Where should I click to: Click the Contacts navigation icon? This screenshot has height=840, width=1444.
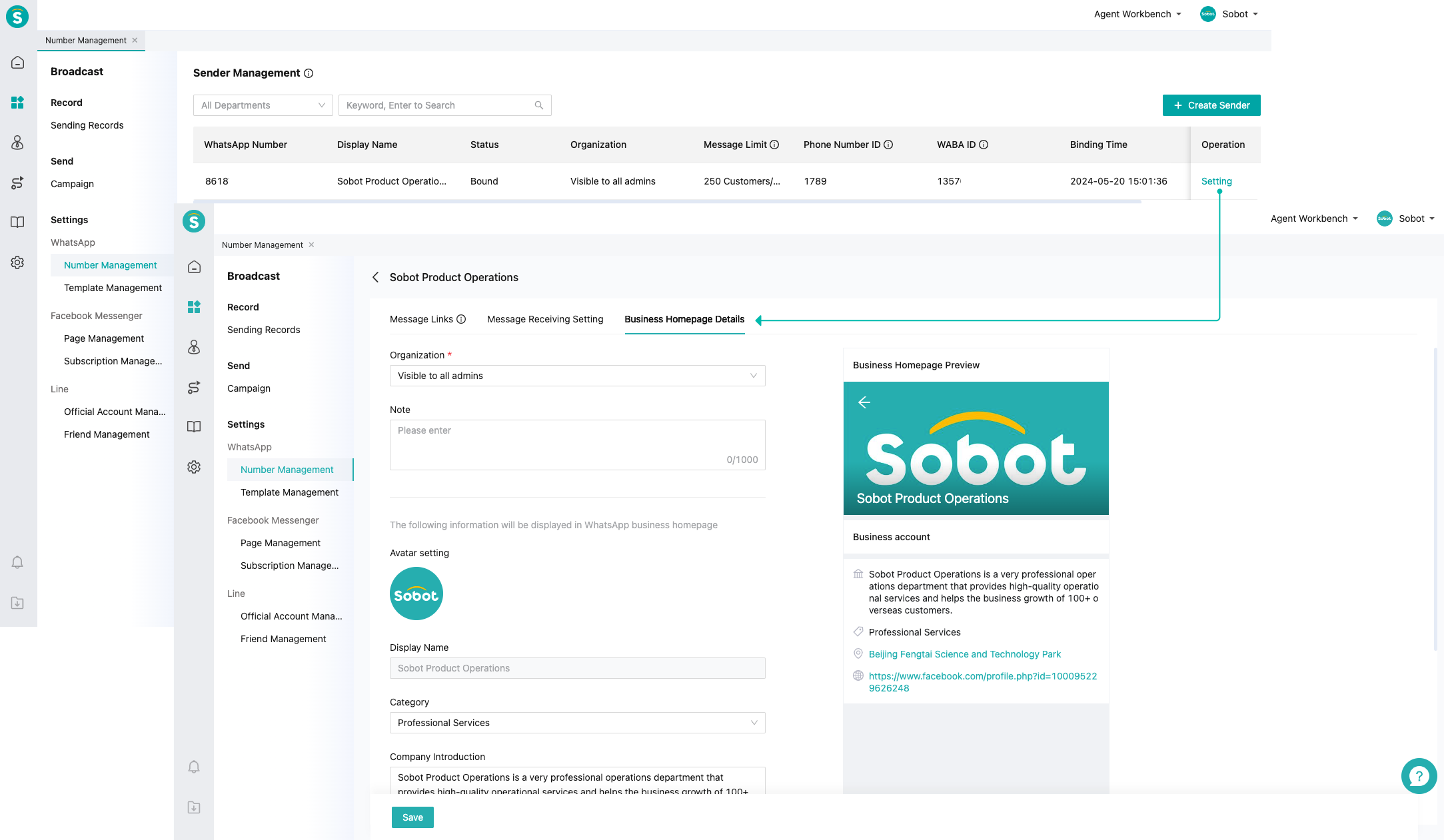pos(17,143)
